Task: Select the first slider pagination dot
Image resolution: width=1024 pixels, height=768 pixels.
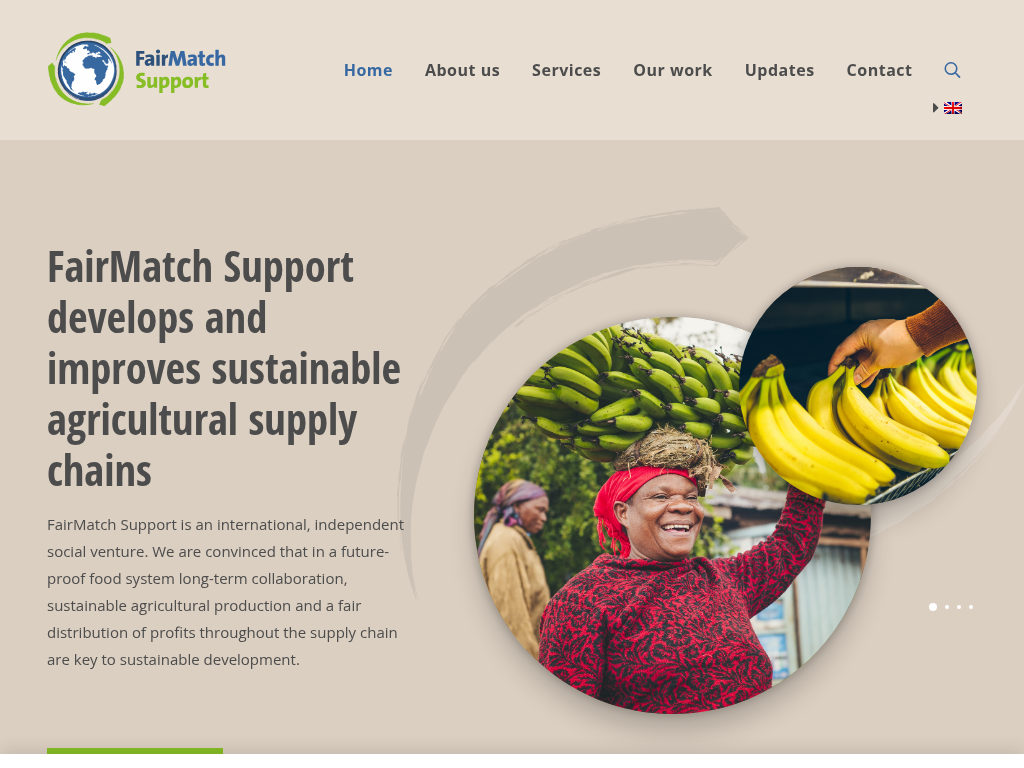Action: click(933, 607)
